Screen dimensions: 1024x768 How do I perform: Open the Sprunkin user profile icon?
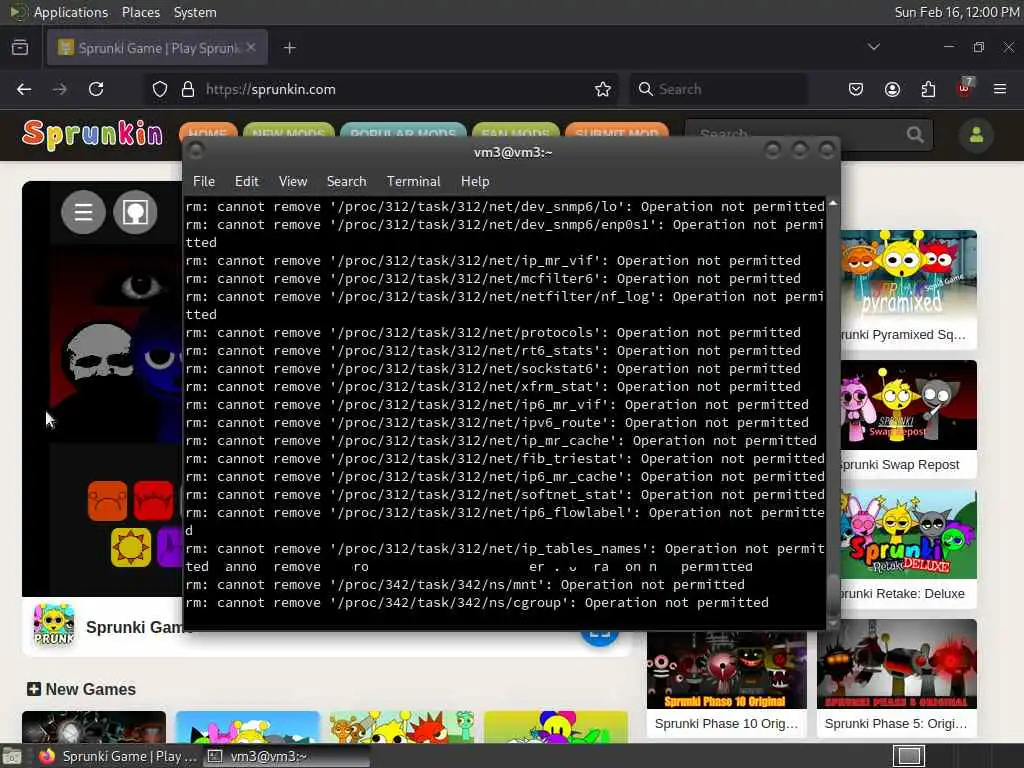coord(976,135)
